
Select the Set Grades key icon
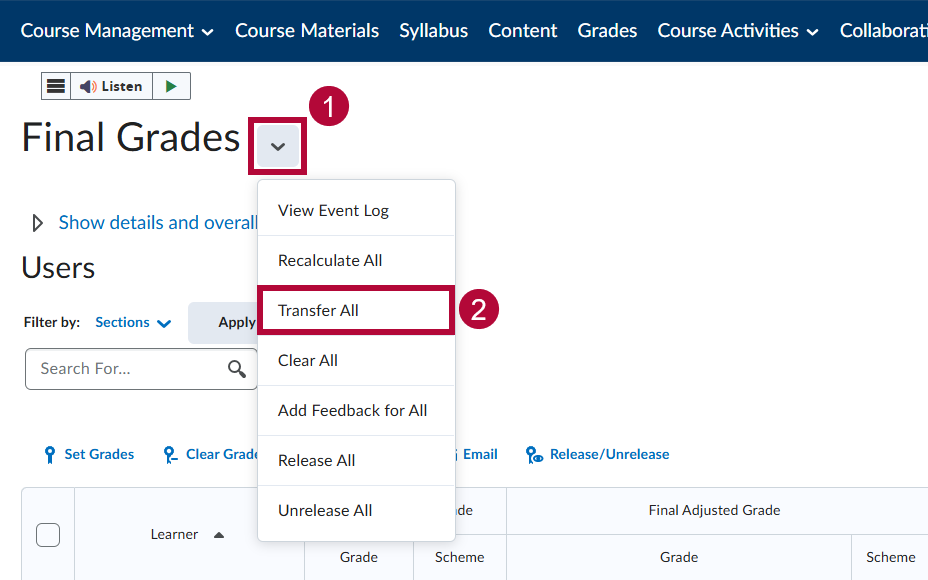point(49,454)
